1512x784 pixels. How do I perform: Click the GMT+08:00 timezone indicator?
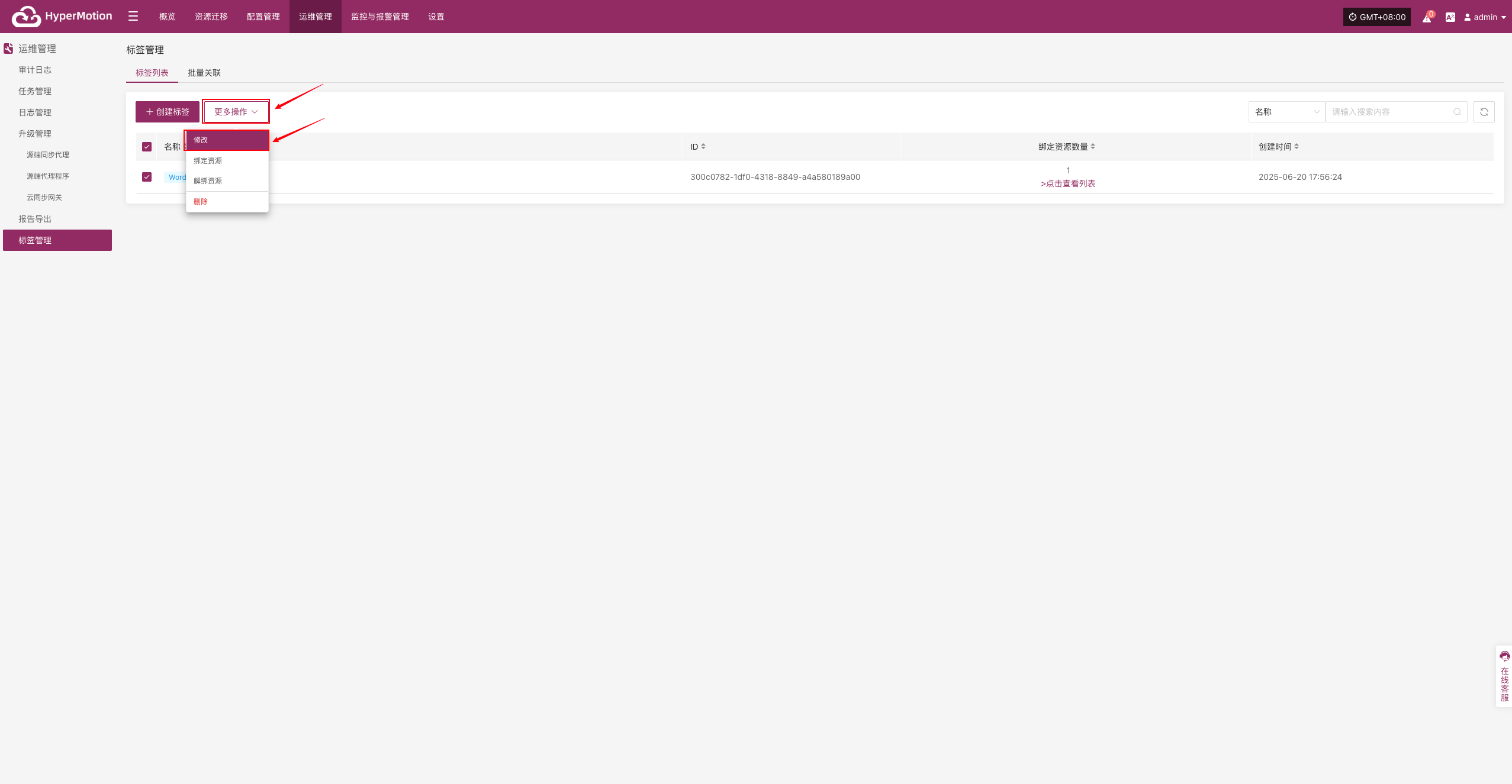coord(1377,17)
